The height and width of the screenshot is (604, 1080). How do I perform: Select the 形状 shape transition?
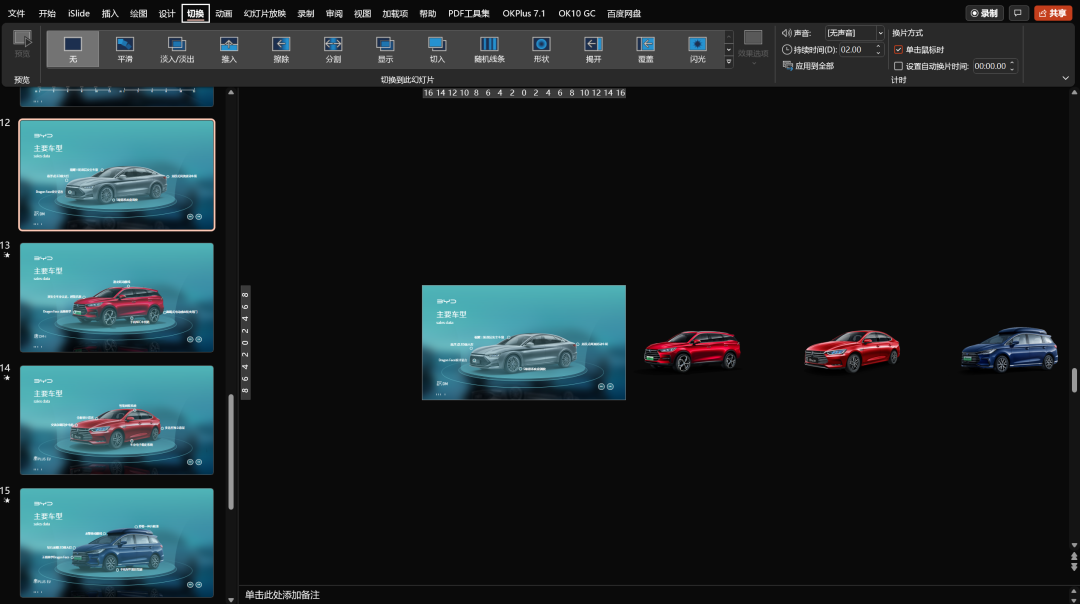pos(541,49)
